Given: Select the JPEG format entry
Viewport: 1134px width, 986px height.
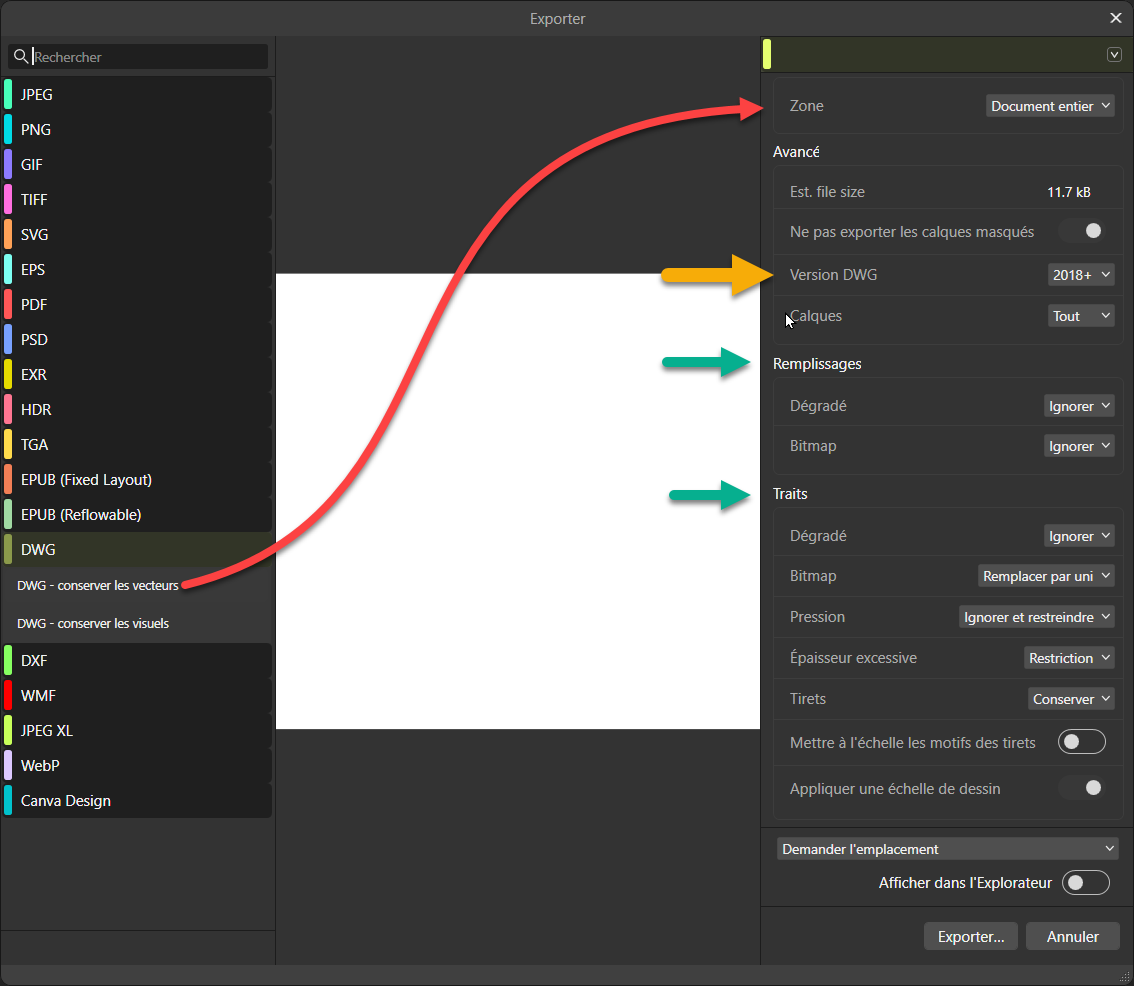Looking at the screenshot, I should [37, 95].
